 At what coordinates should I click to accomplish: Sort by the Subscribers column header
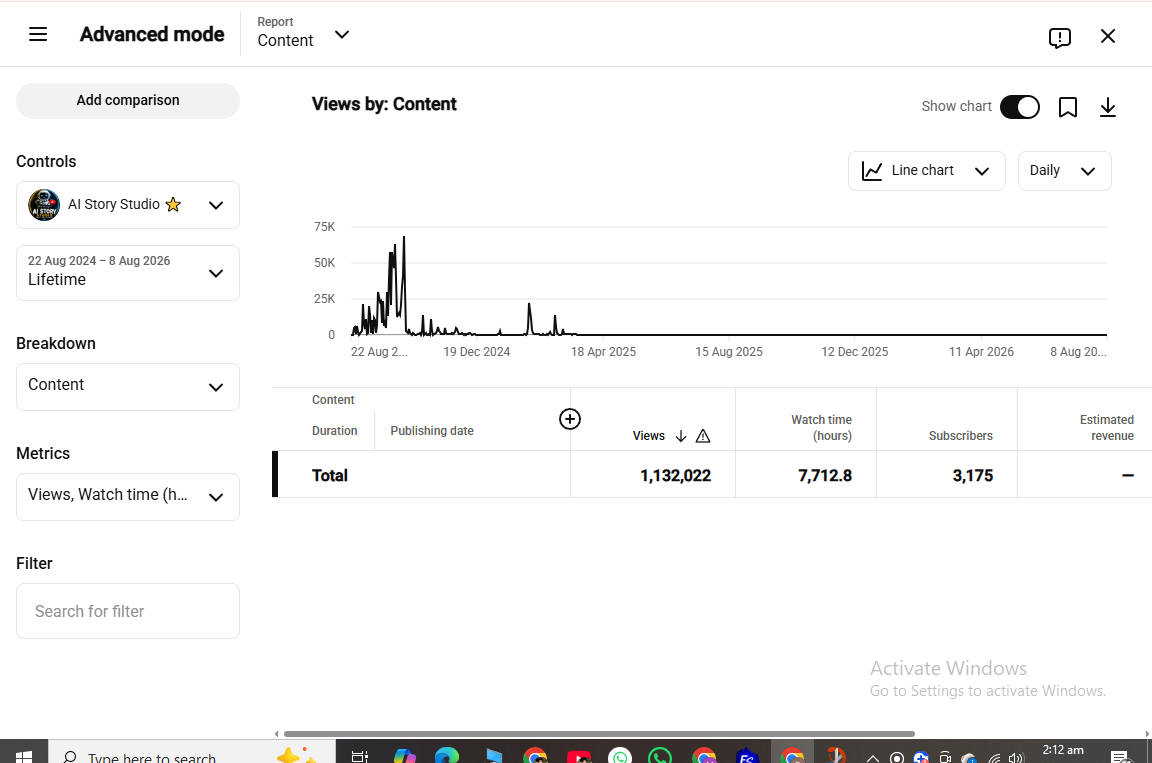(960, 436)
